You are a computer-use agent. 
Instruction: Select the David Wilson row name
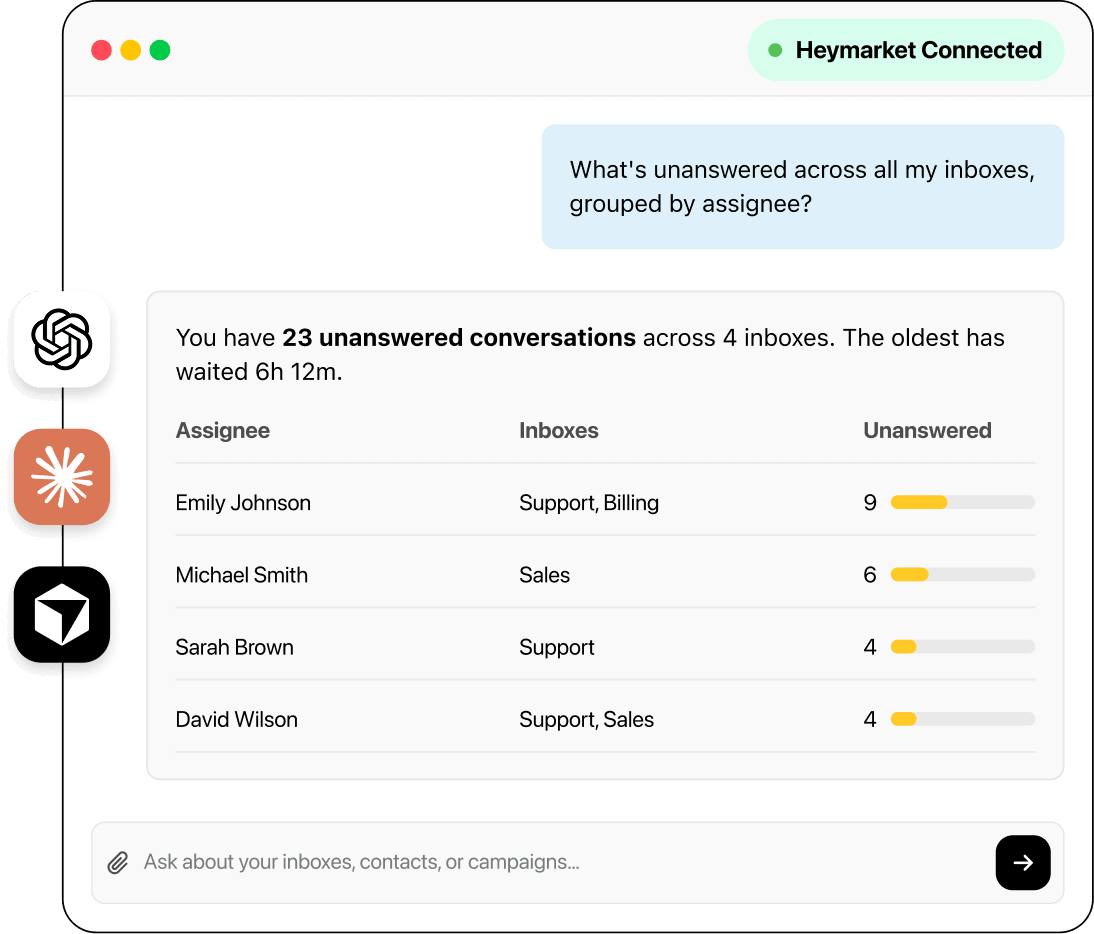coord(237,719)
